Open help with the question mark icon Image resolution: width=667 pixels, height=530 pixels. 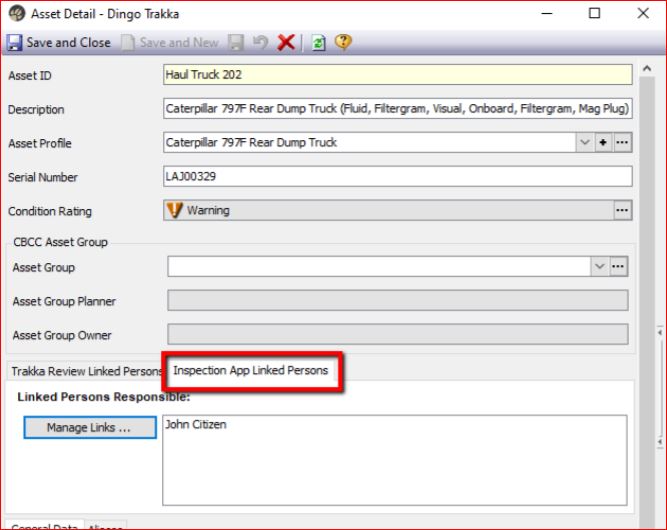(343, 43)
